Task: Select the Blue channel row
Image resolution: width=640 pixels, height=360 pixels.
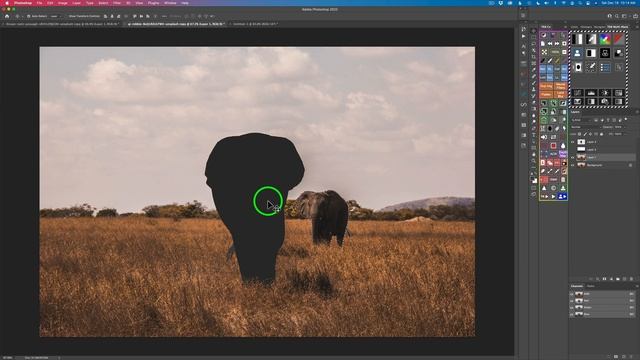Action: point(603,314)
